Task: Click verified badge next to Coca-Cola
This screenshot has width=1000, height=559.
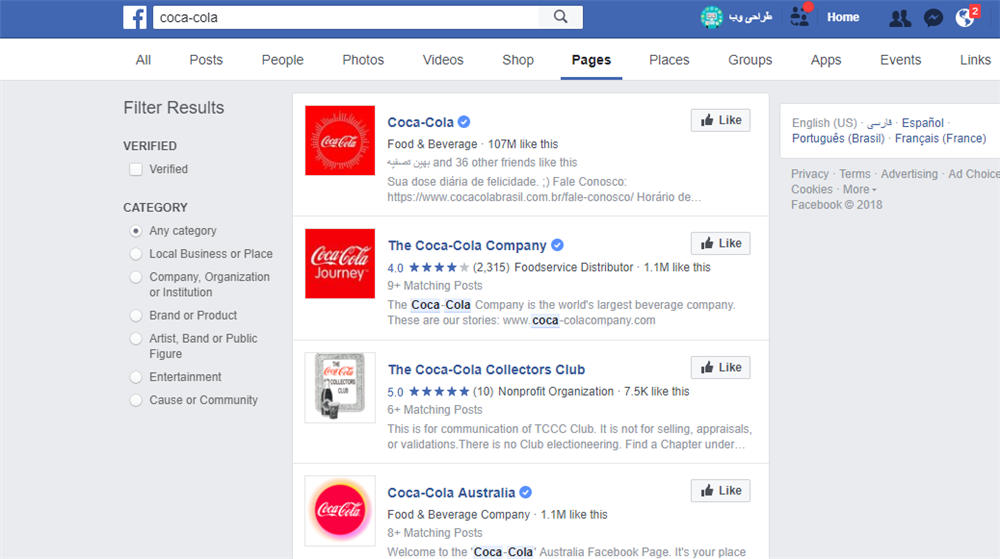Action: [x=464, y=122]
